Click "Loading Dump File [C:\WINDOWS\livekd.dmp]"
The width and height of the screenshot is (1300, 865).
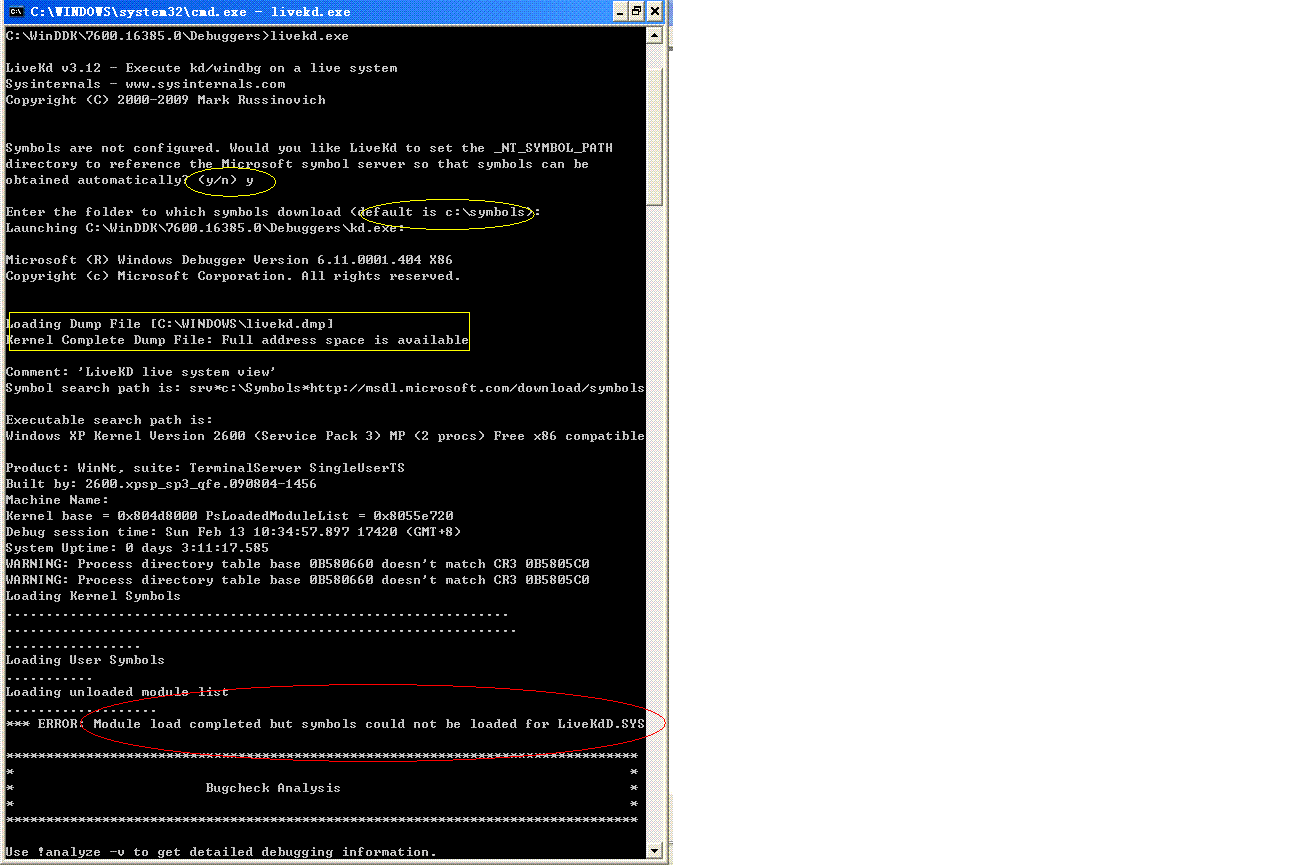point(170,324)
